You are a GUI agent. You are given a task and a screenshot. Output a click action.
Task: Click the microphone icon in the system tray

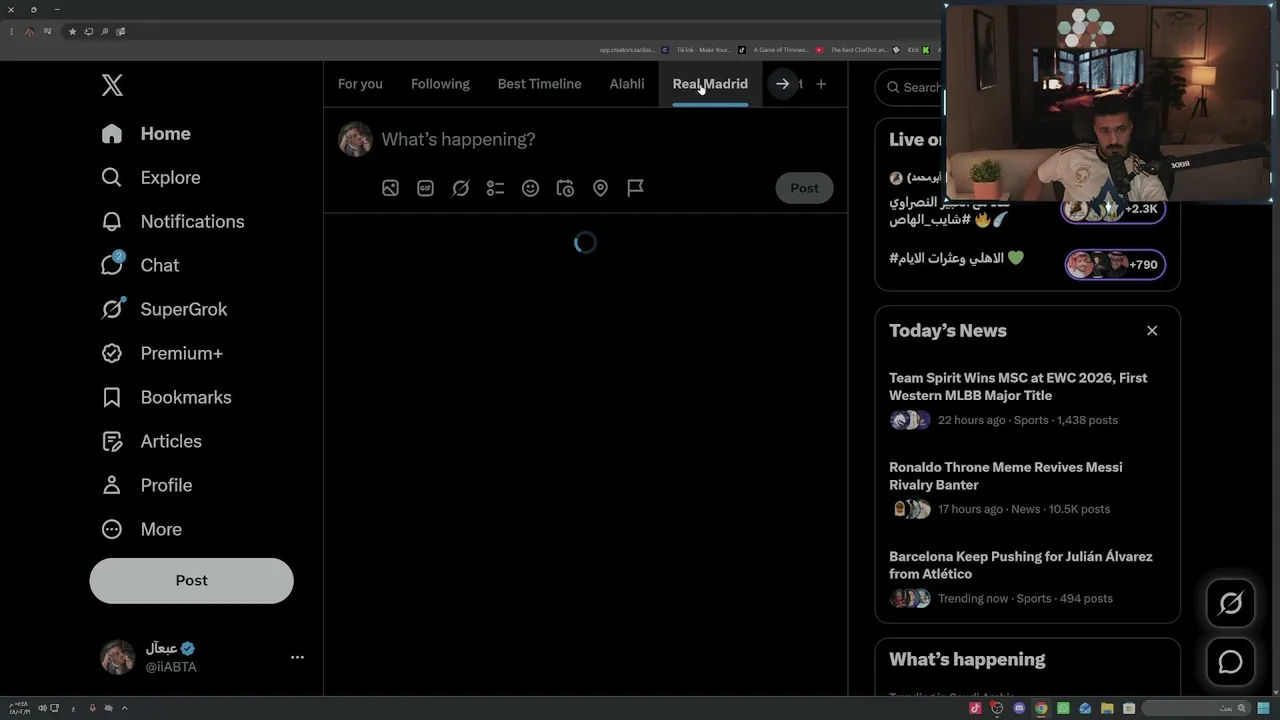tap(92, 709)
